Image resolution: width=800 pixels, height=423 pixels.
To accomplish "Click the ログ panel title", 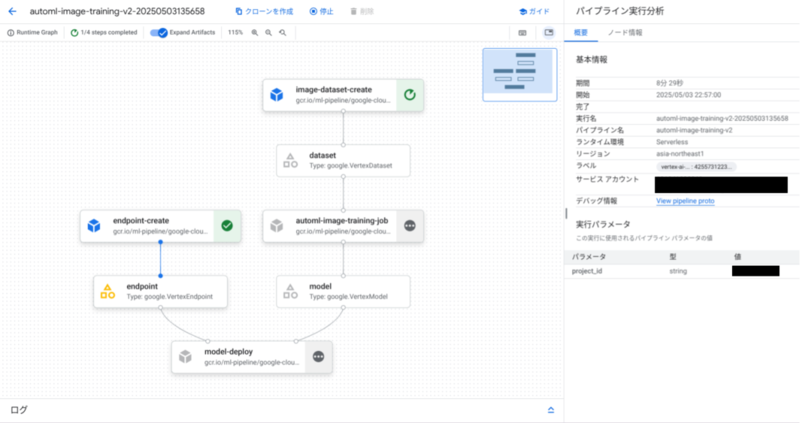I will [19, 410].
